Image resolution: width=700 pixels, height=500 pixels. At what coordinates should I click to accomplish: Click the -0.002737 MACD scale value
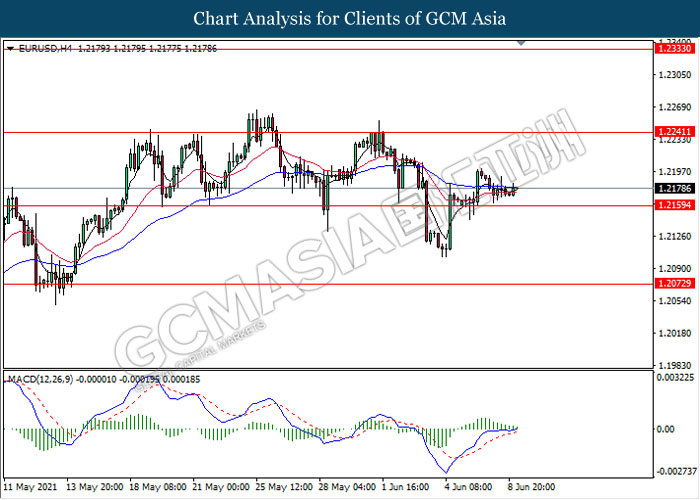coord(674,470)
